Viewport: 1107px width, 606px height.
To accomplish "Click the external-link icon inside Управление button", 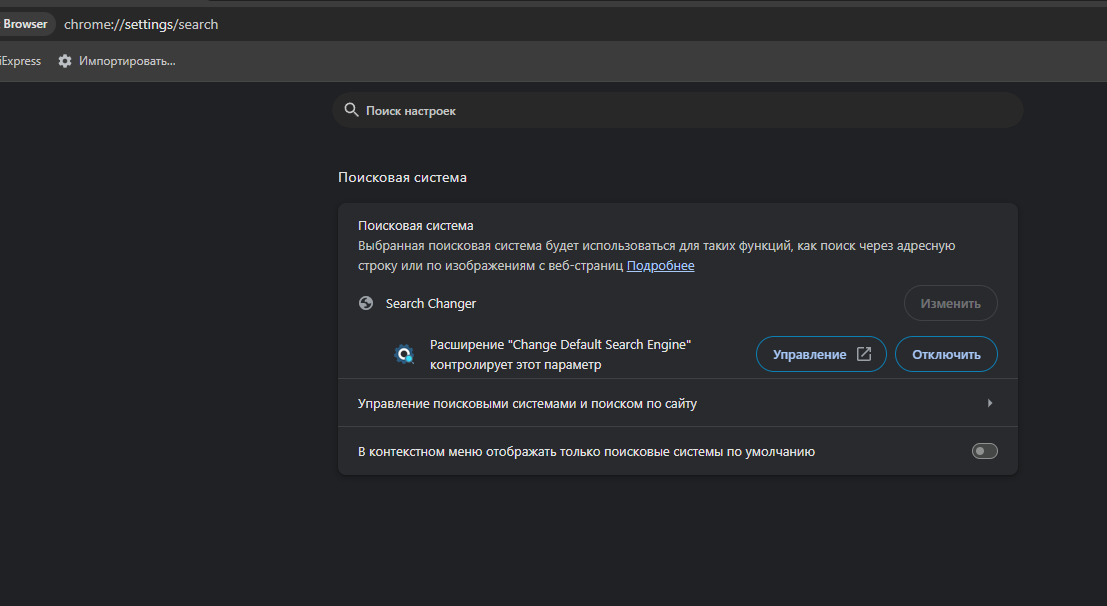I will tap(864, 354).
